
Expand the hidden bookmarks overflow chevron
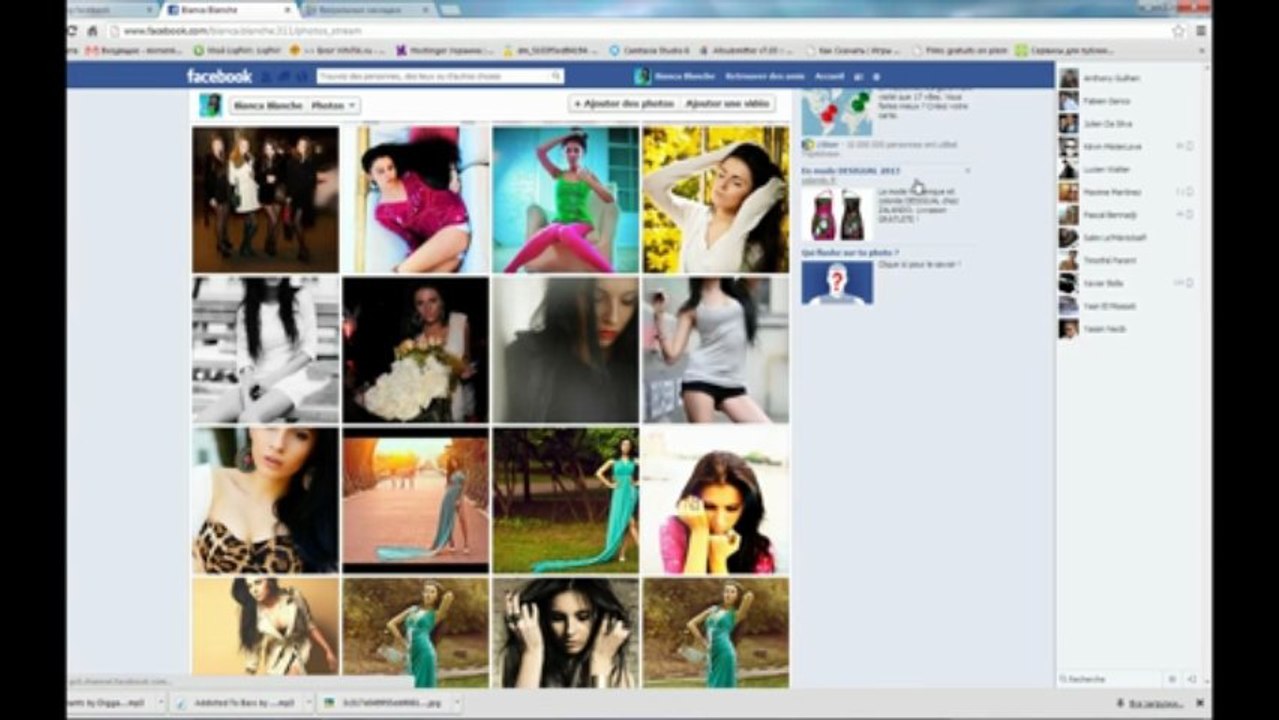point(1201,50)
